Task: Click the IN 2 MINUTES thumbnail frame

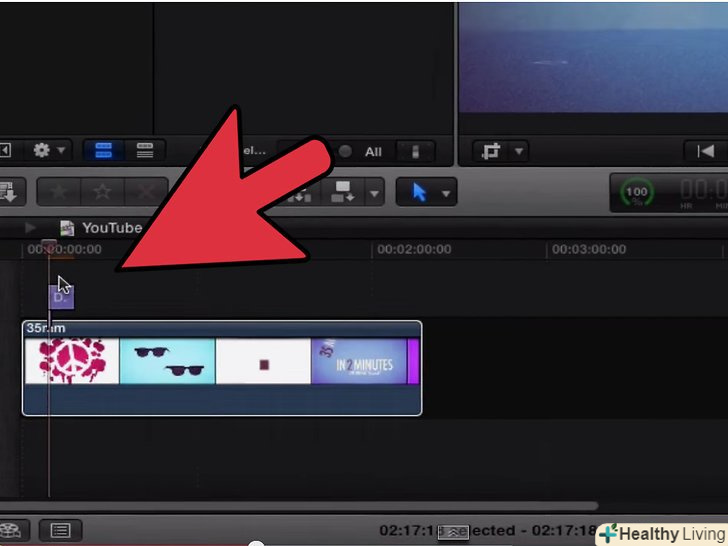Action: [359, 361]
